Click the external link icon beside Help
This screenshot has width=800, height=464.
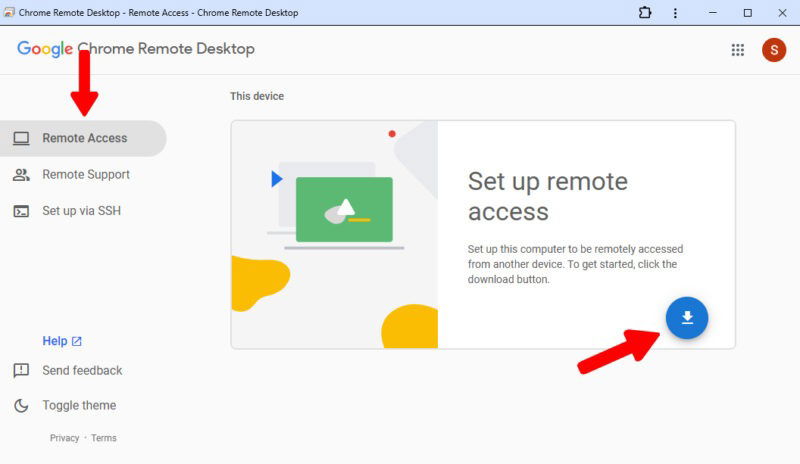(x=77, y=341)
